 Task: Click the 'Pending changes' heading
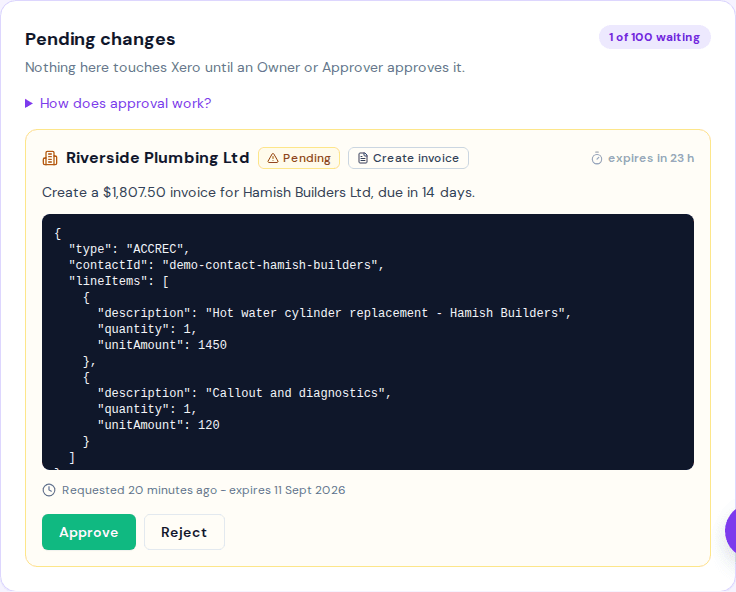[100, 39]
